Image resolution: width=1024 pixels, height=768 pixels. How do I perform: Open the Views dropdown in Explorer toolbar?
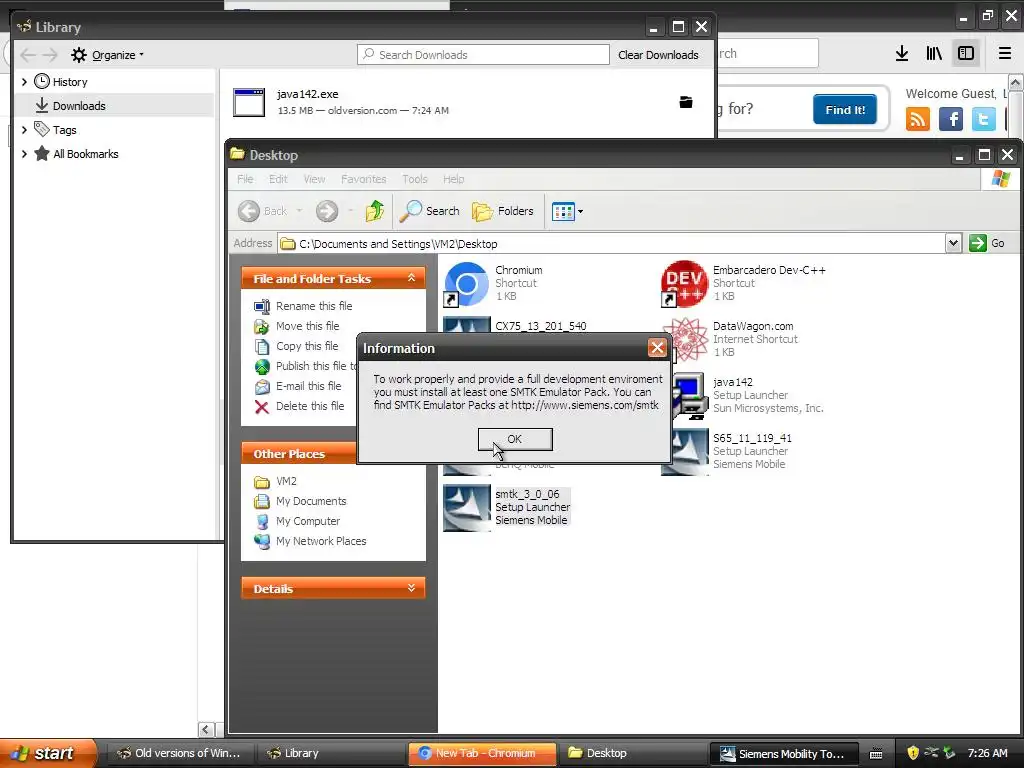[x=567, y=211]
